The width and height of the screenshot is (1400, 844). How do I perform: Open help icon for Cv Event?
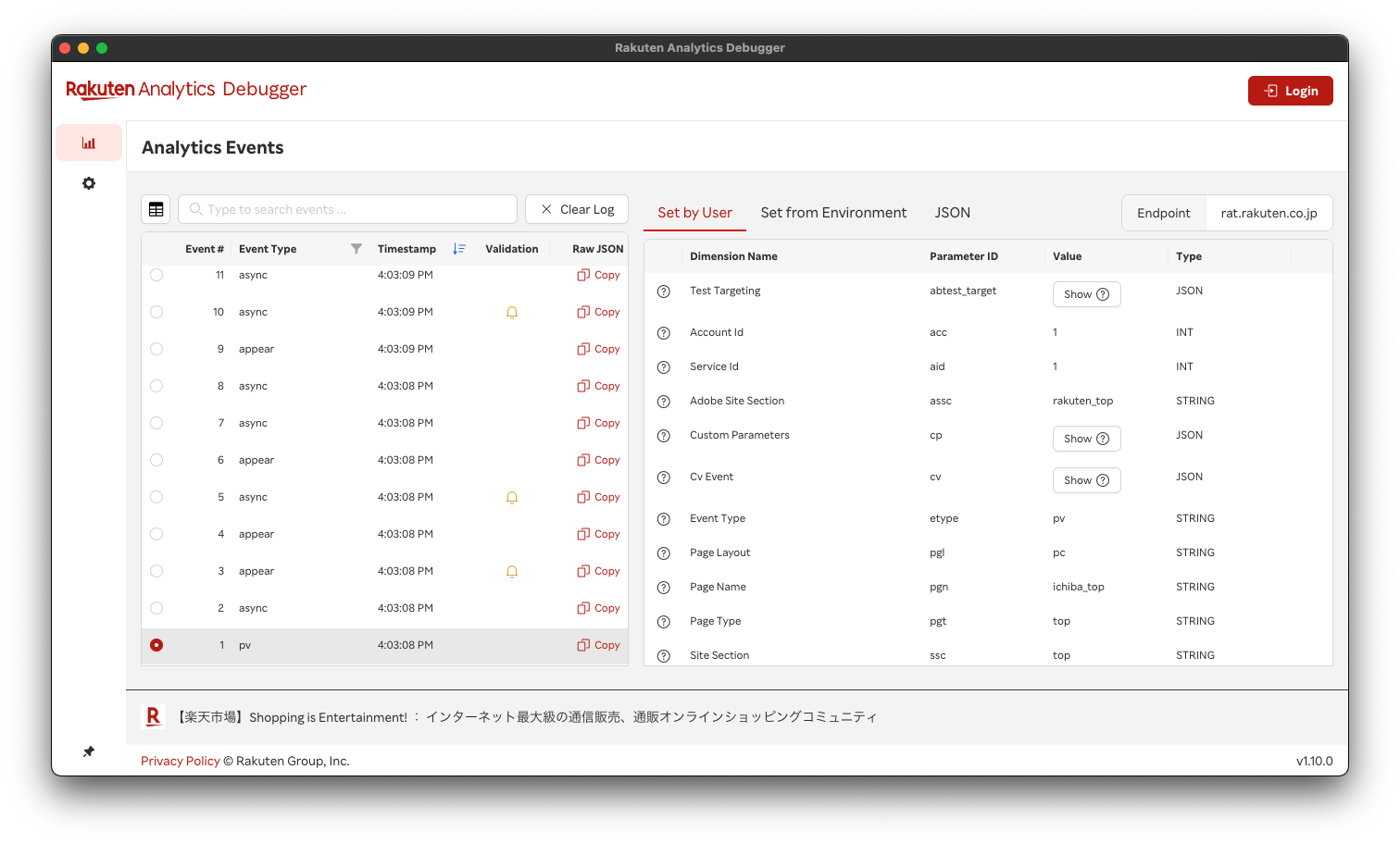coord(664,478)
